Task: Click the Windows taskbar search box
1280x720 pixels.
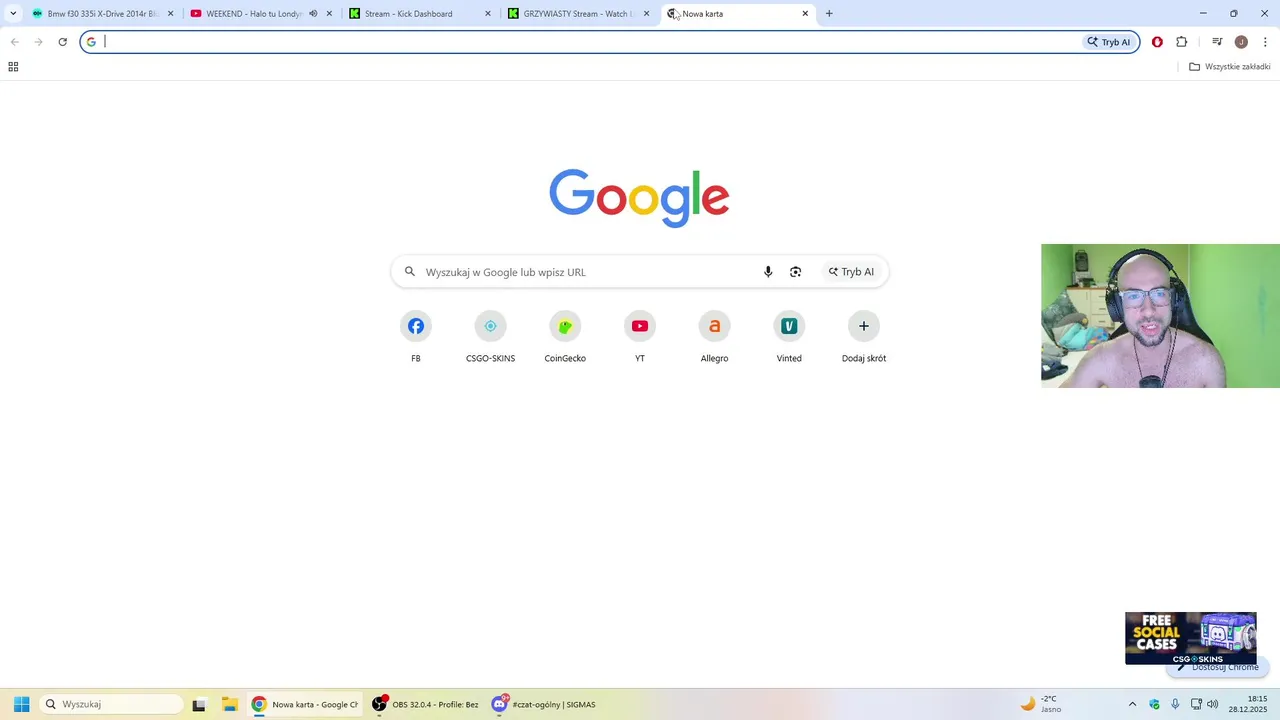Action: [111, 704]
